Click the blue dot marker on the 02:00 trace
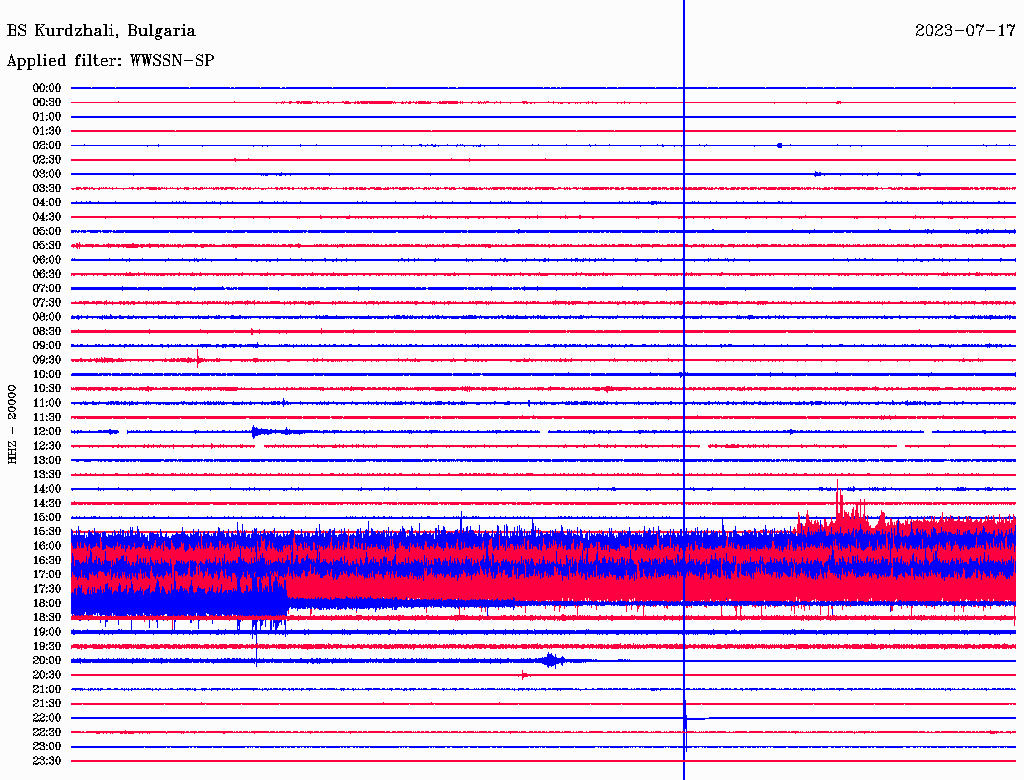 [780, 145]
